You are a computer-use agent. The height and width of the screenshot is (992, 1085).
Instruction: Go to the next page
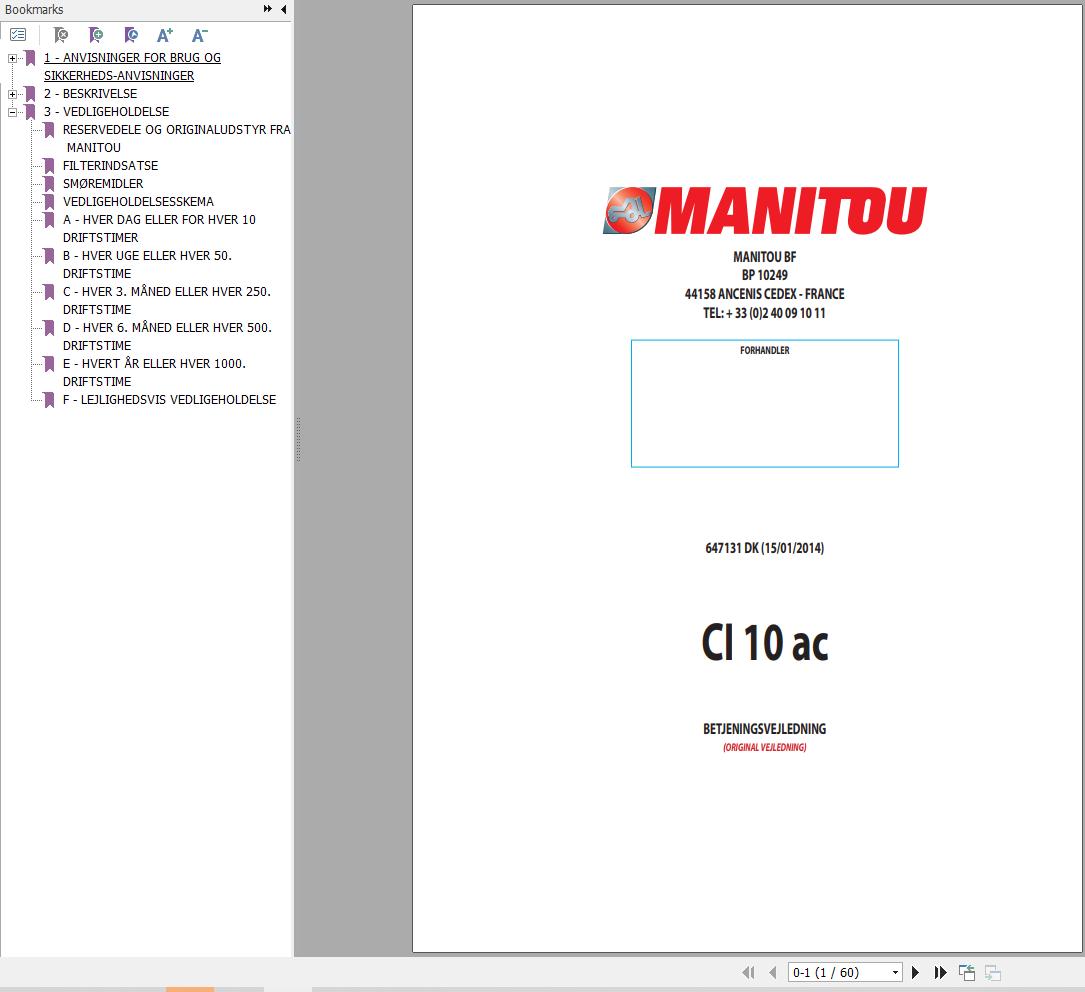click(915, 972)
